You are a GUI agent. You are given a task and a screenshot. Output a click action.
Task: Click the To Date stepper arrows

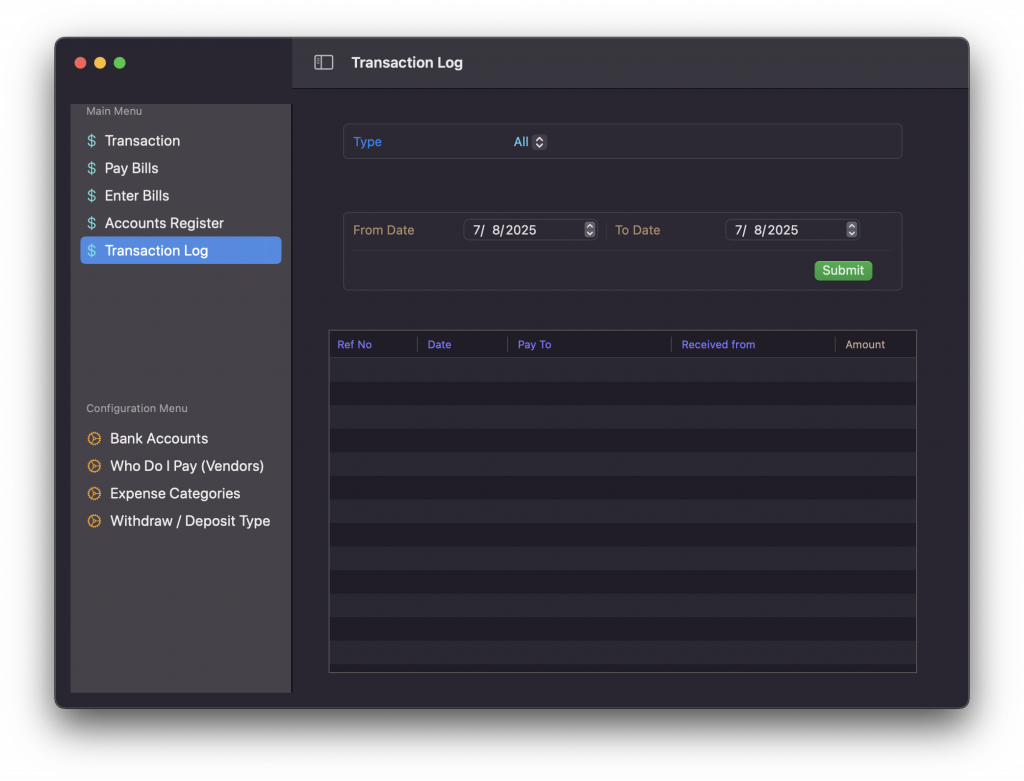(852, 230)
